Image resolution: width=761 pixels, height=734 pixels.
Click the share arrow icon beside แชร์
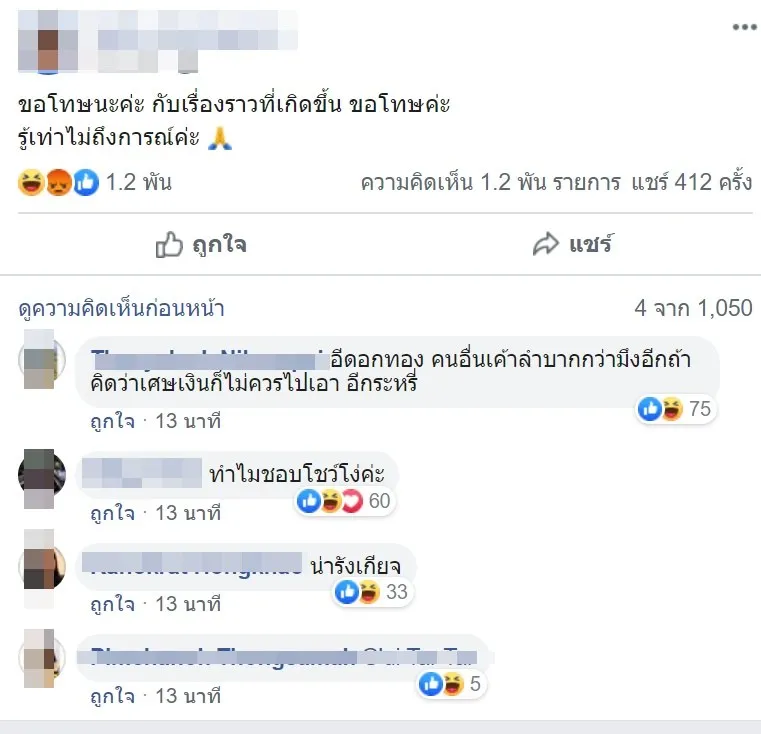pos(546,244)
